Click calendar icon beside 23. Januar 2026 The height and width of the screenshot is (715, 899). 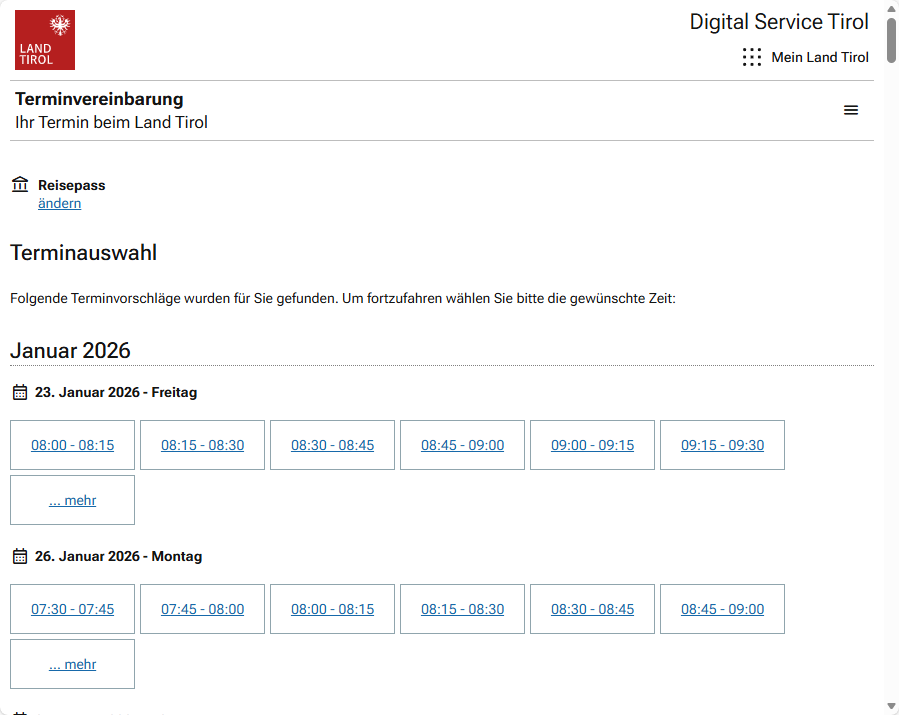point(20,392)
